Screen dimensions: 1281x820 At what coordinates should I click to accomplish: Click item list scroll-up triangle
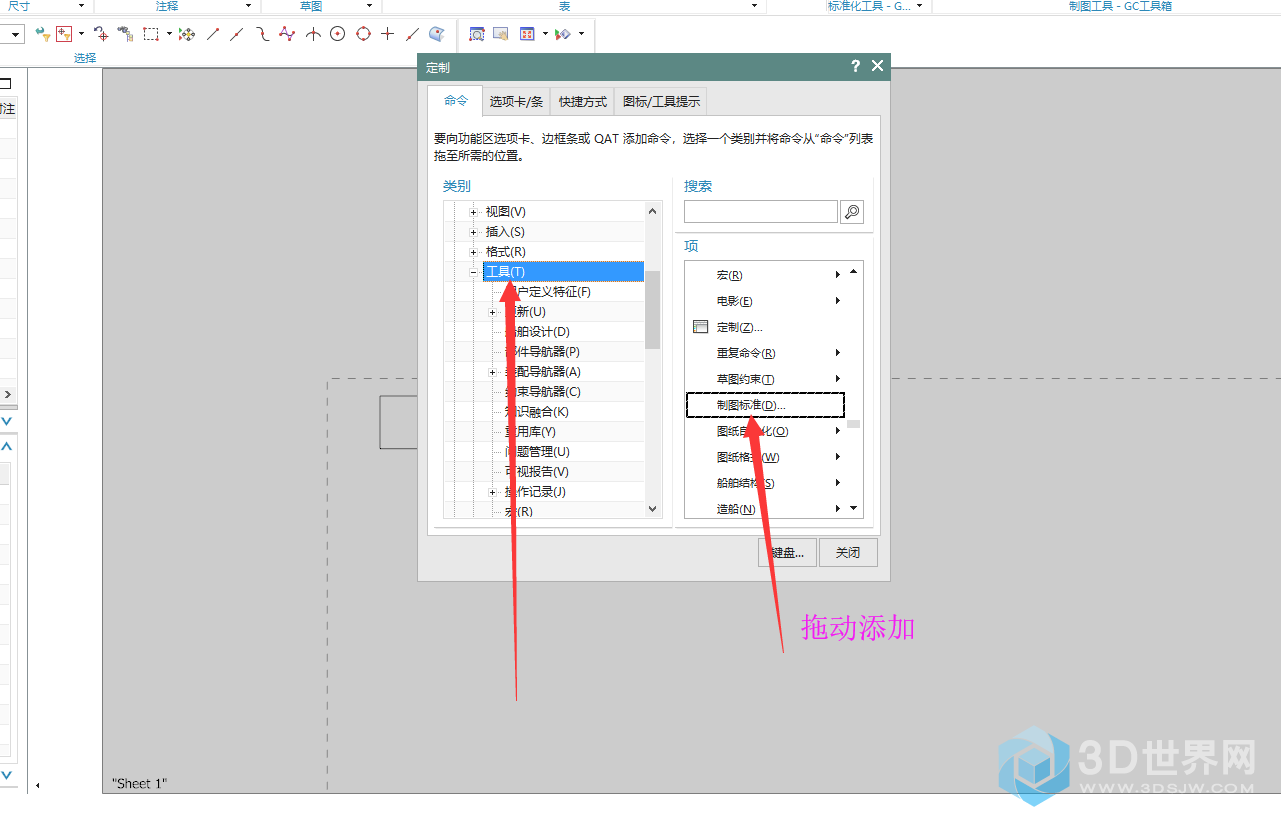pyautogui.click(x=853, y=271)
